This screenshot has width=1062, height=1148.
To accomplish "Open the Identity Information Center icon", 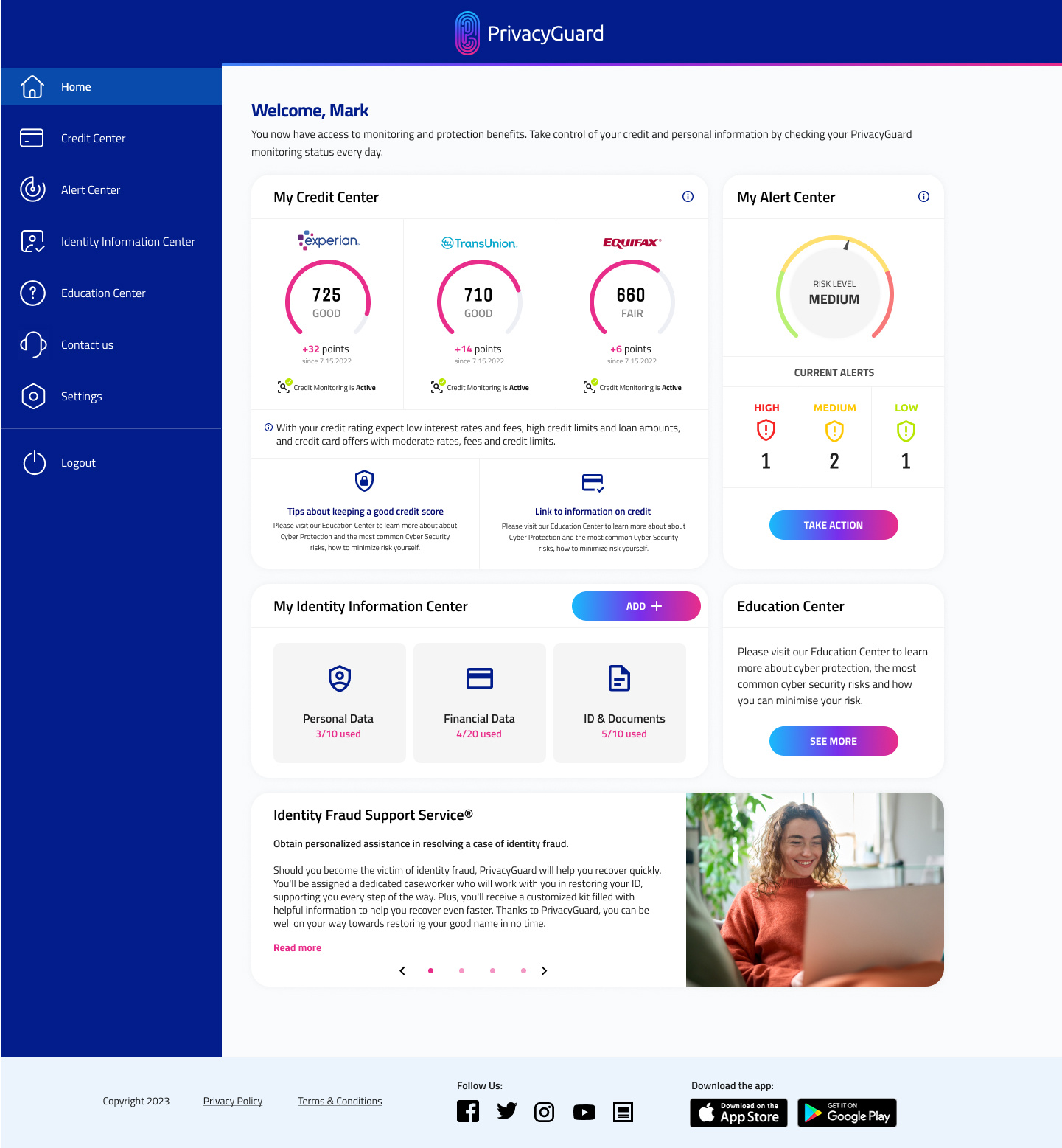I will [x=32, y=241].
